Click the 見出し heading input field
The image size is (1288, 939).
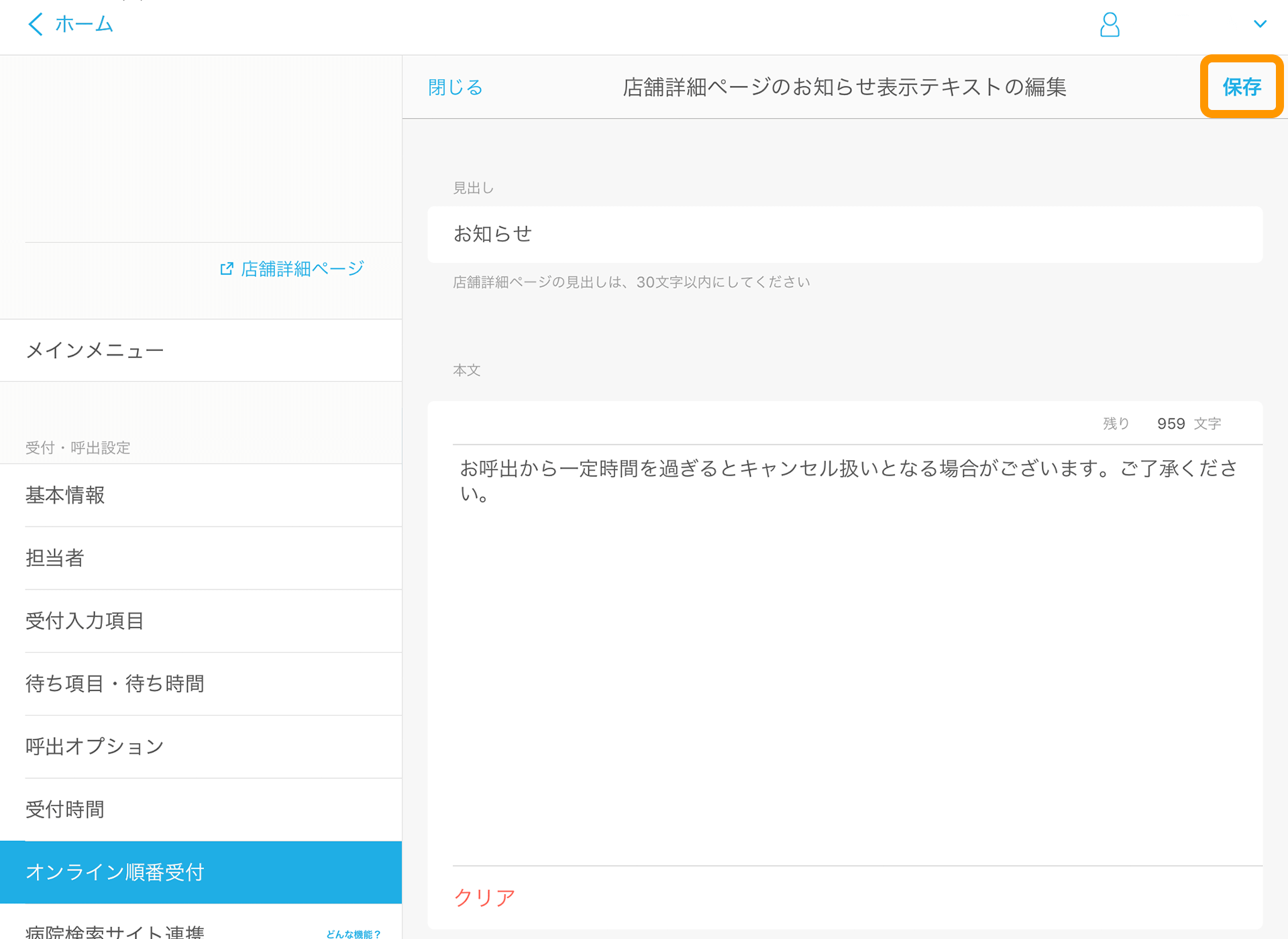click(x=845, y=234)
